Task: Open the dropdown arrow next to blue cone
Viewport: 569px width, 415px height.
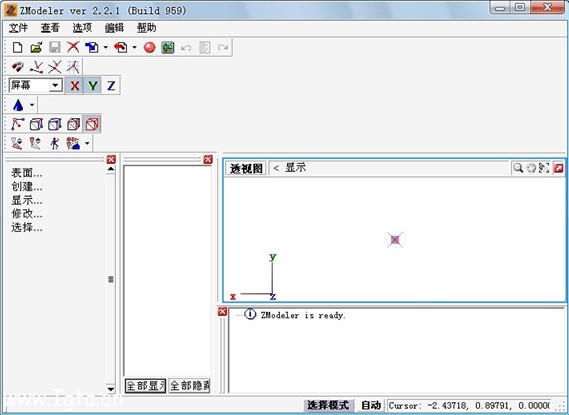Action: point(32,105)
